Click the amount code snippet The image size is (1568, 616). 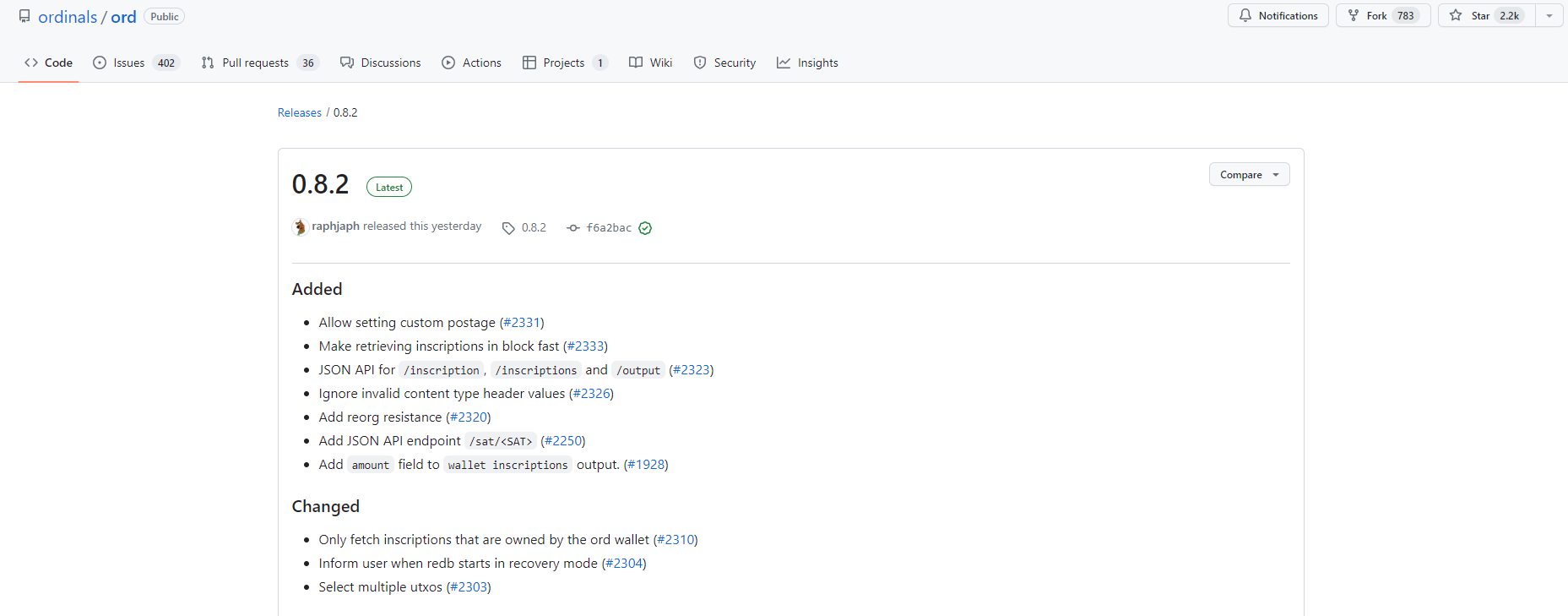tap(371, 465)
